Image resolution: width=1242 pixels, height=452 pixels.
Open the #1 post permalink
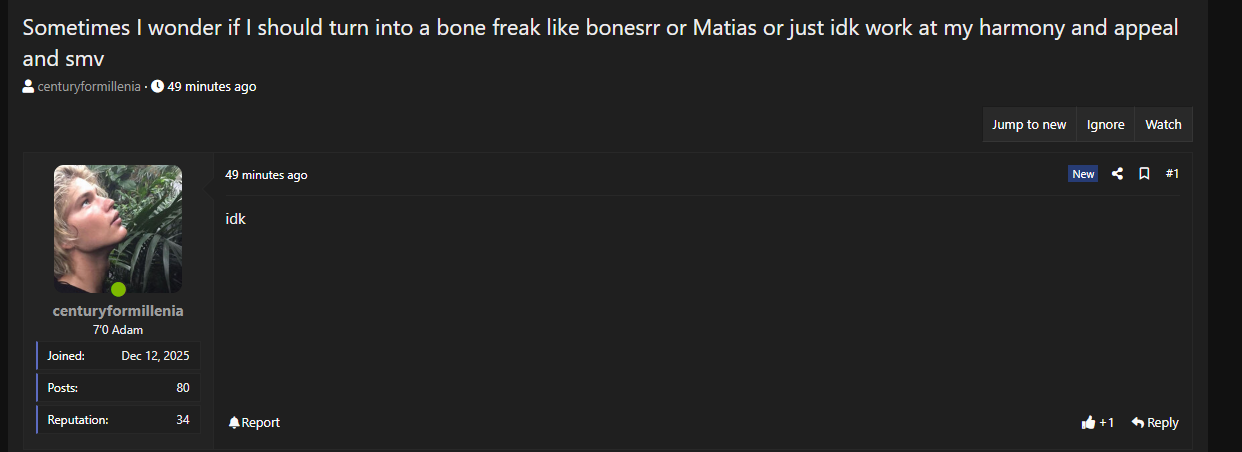click(x=1172, y=174)
